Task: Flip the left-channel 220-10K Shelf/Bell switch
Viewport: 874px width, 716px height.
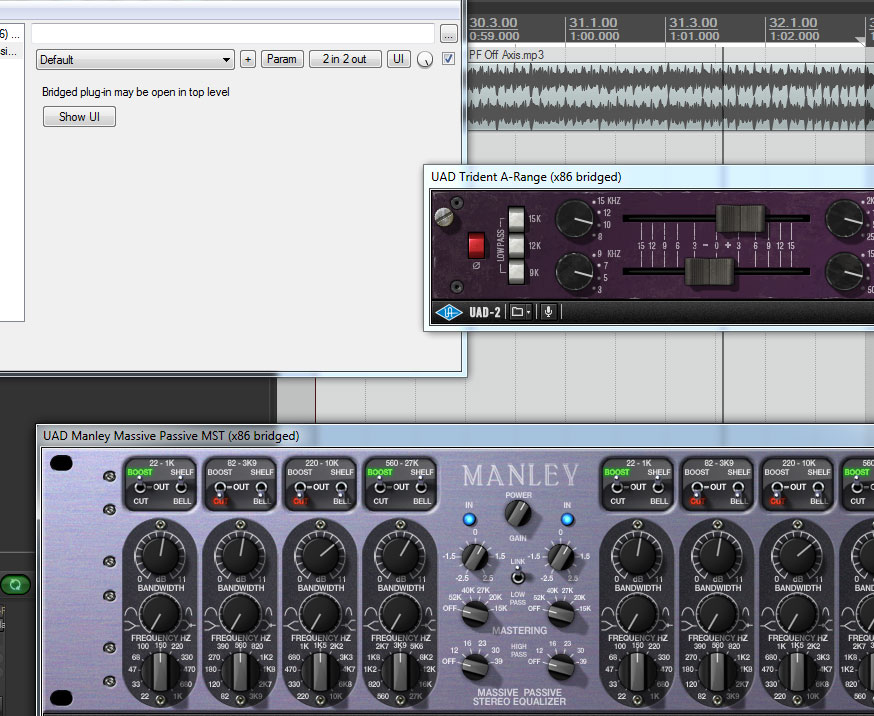Action: click(341, 489)
